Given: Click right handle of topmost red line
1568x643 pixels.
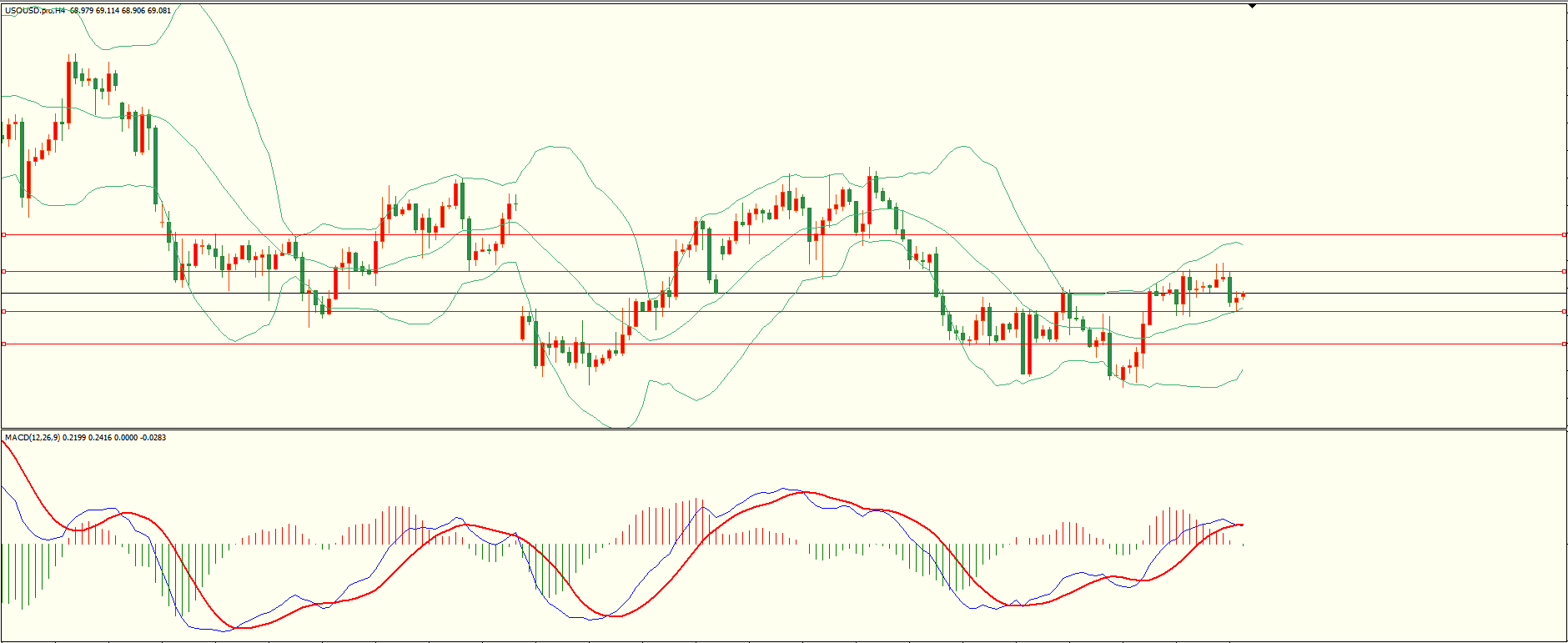Looking at the screenshot, I should coord(1564,235).
